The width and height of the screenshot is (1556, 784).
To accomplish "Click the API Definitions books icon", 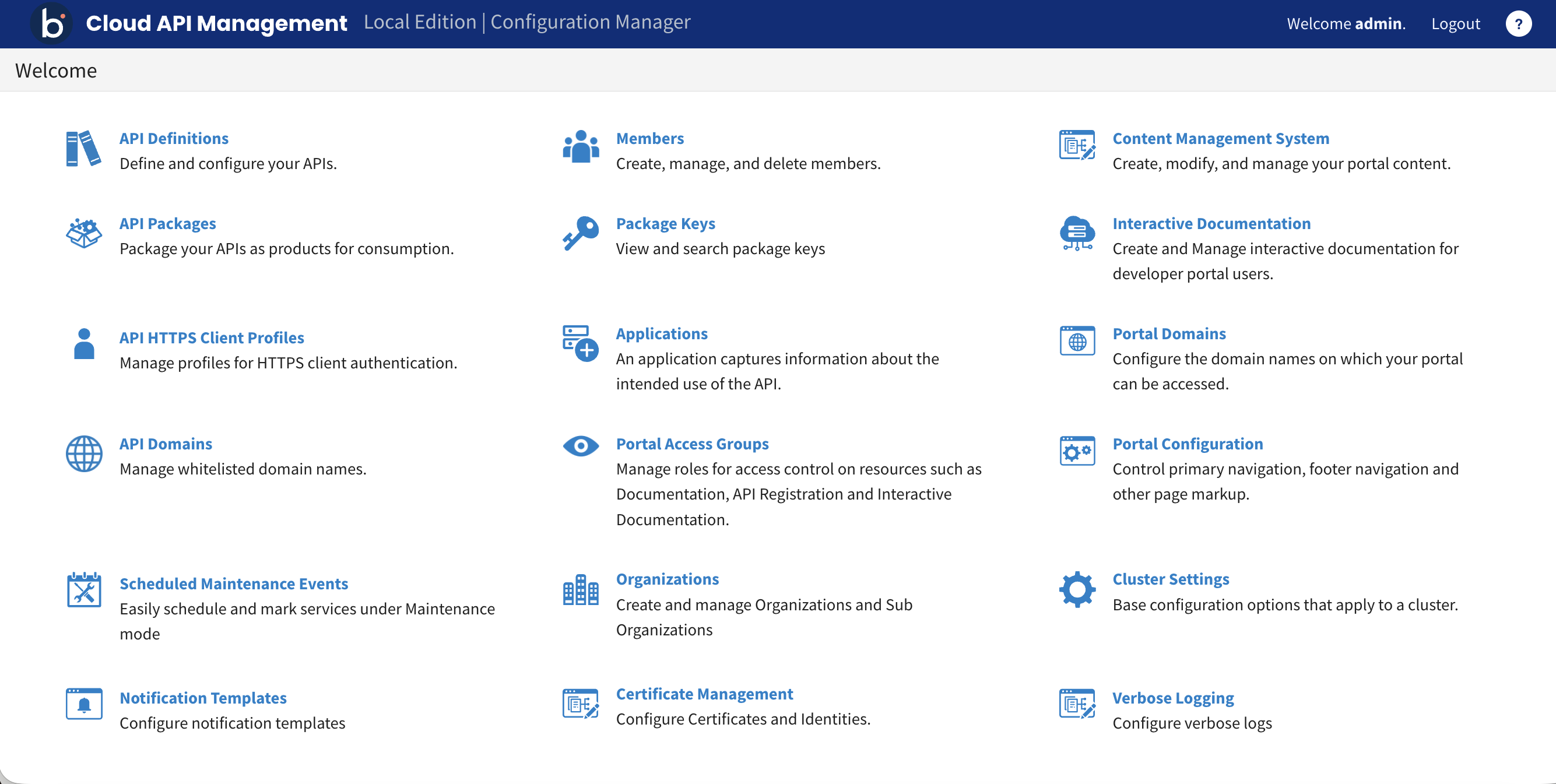I will (x=83, y=148).
